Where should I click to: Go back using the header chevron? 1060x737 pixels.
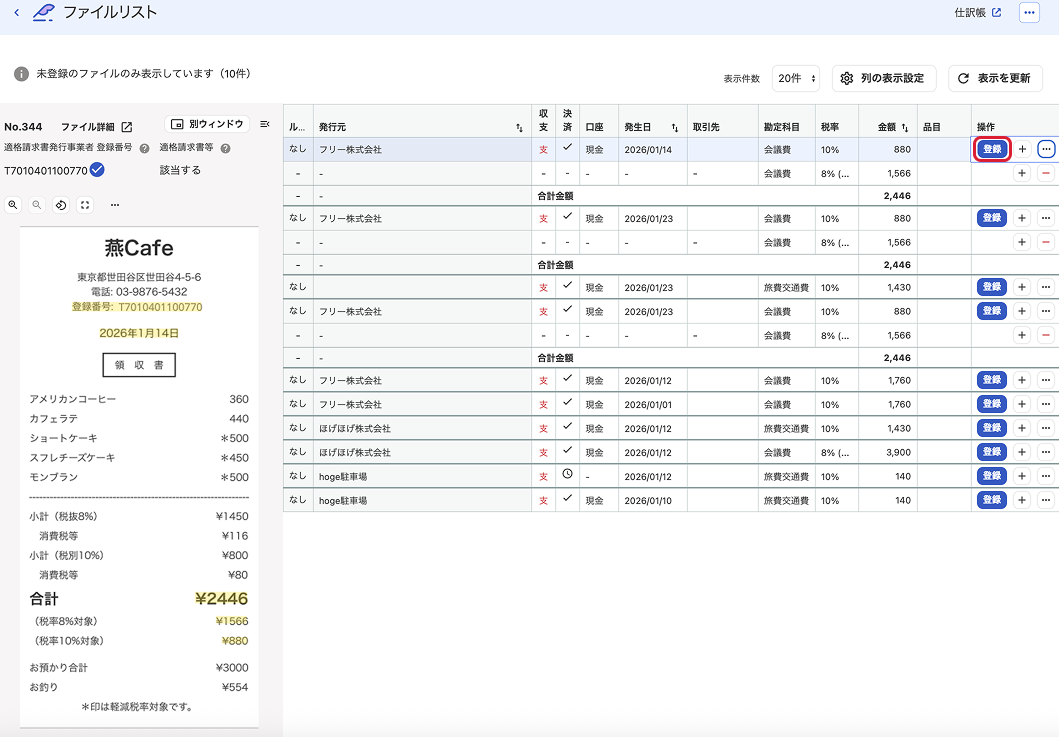pyautogui.click(x=17, y=12)
